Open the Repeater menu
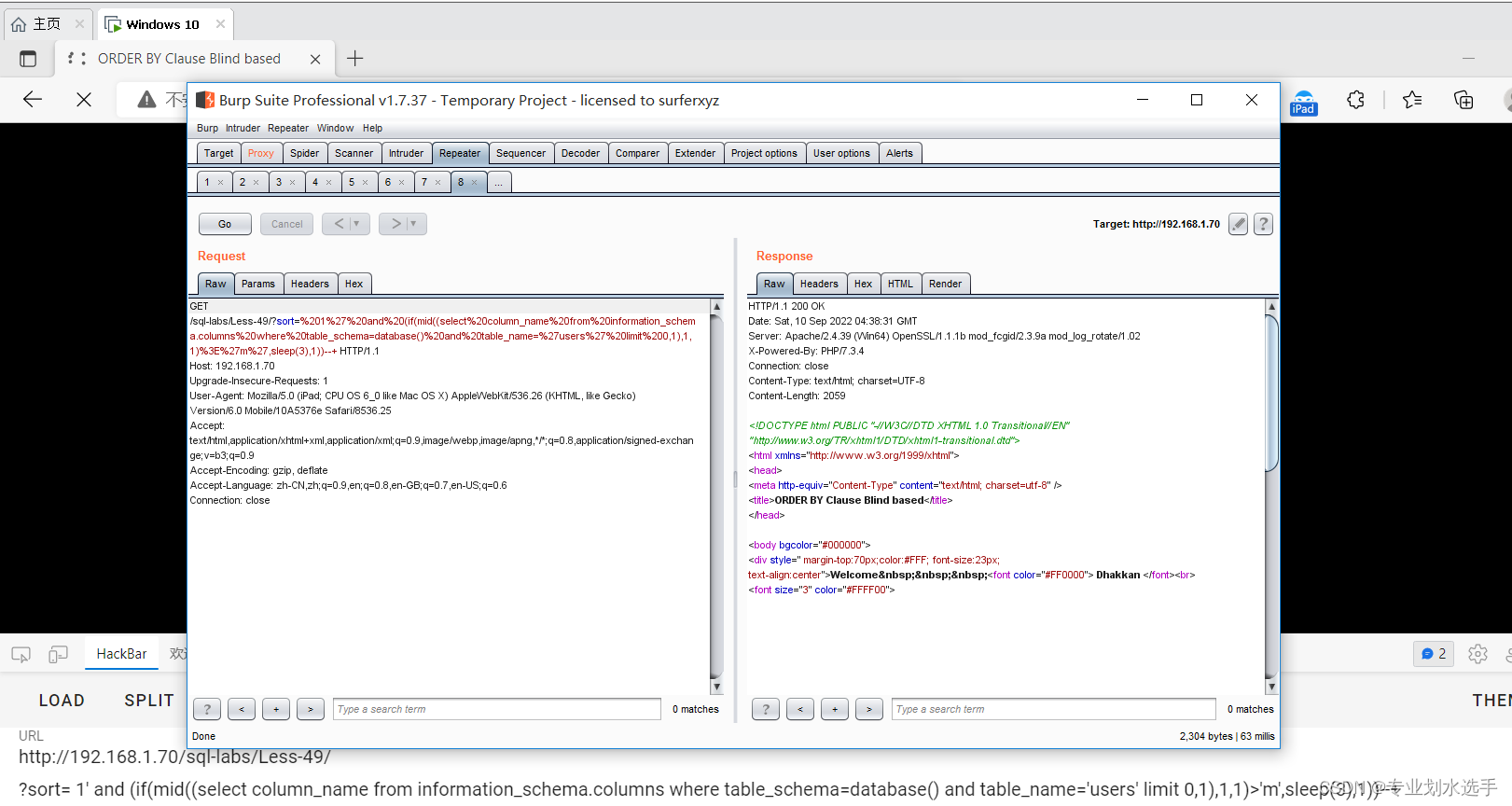The width and height of the screenshot is (1512, 806). [288, 128]
